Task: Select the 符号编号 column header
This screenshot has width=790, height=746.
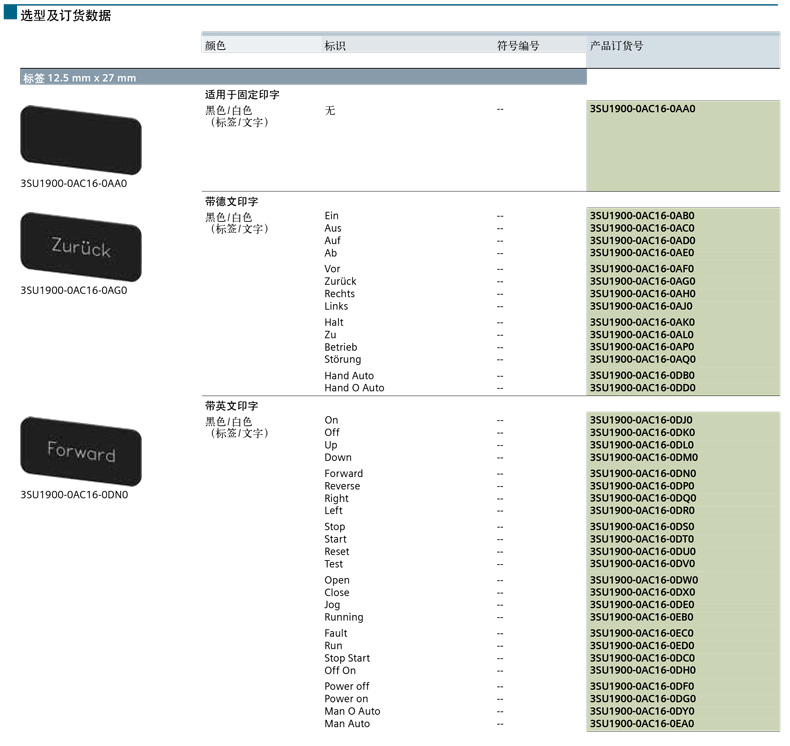Action: 518,46
